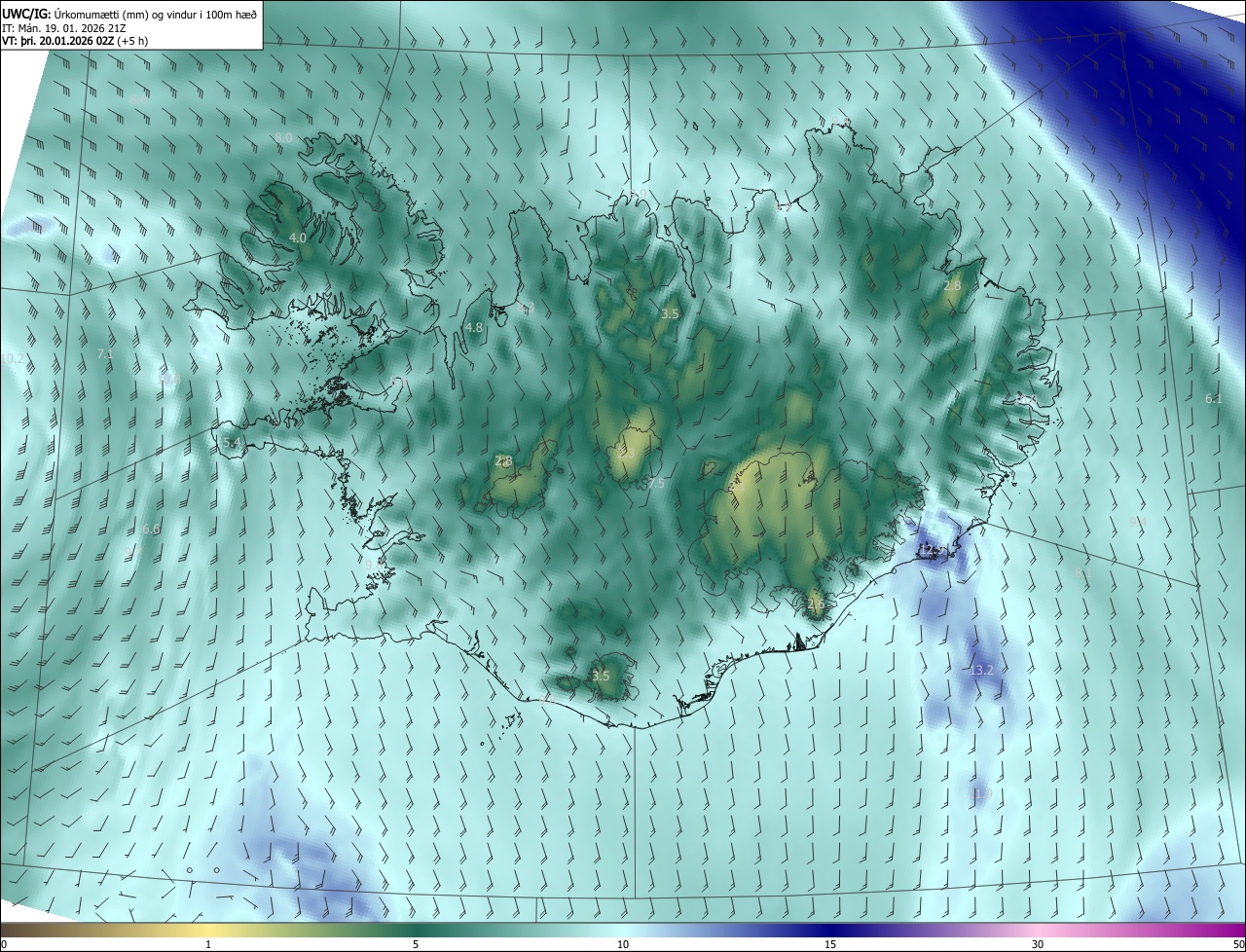Click the pale yellow section of the color scale
This screenshot has width=1246, height=952.
point(209,930)
